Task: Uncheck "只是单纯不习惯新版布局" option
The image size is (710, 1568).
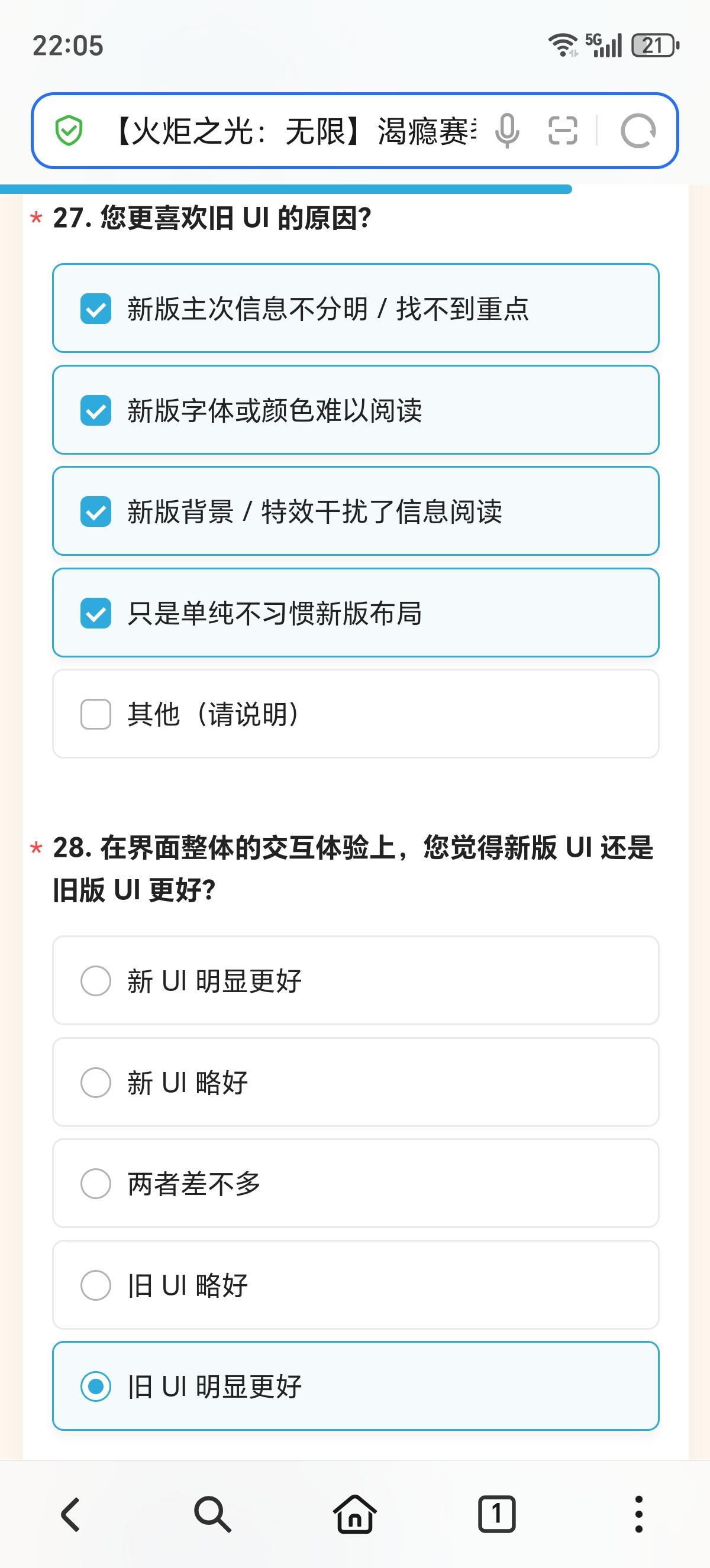Action: [x=96, y=613]
